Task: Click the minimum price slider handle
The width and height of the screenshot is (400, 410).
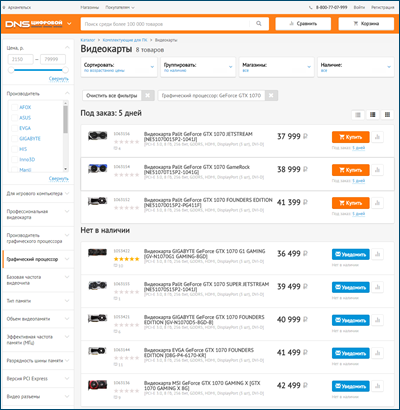Action: pos(11,70)
